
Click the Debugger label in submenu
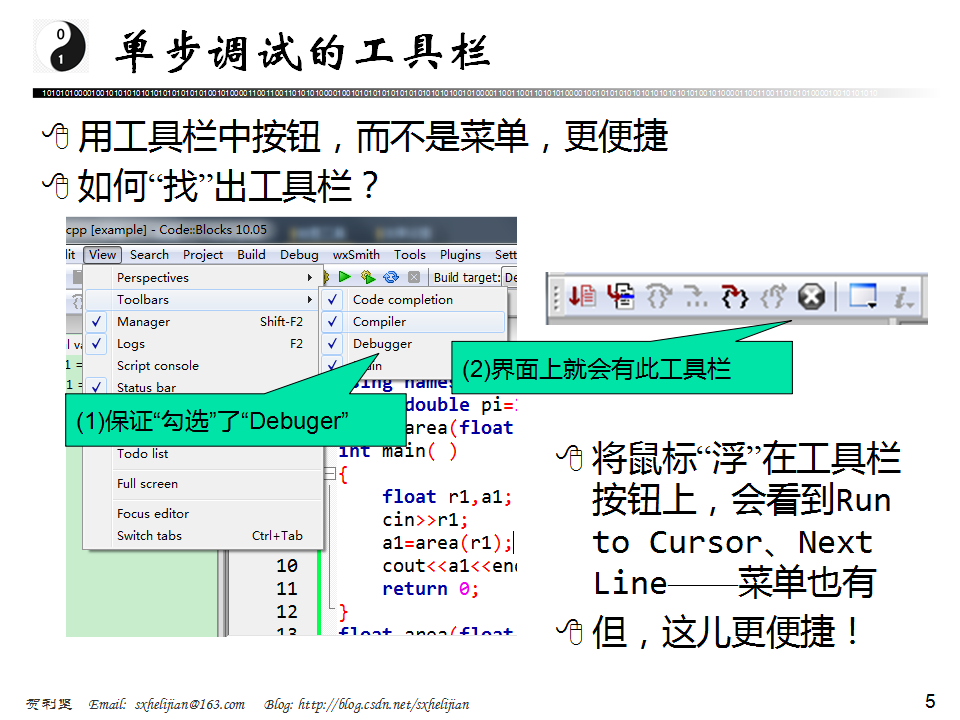tap(382, 343)
